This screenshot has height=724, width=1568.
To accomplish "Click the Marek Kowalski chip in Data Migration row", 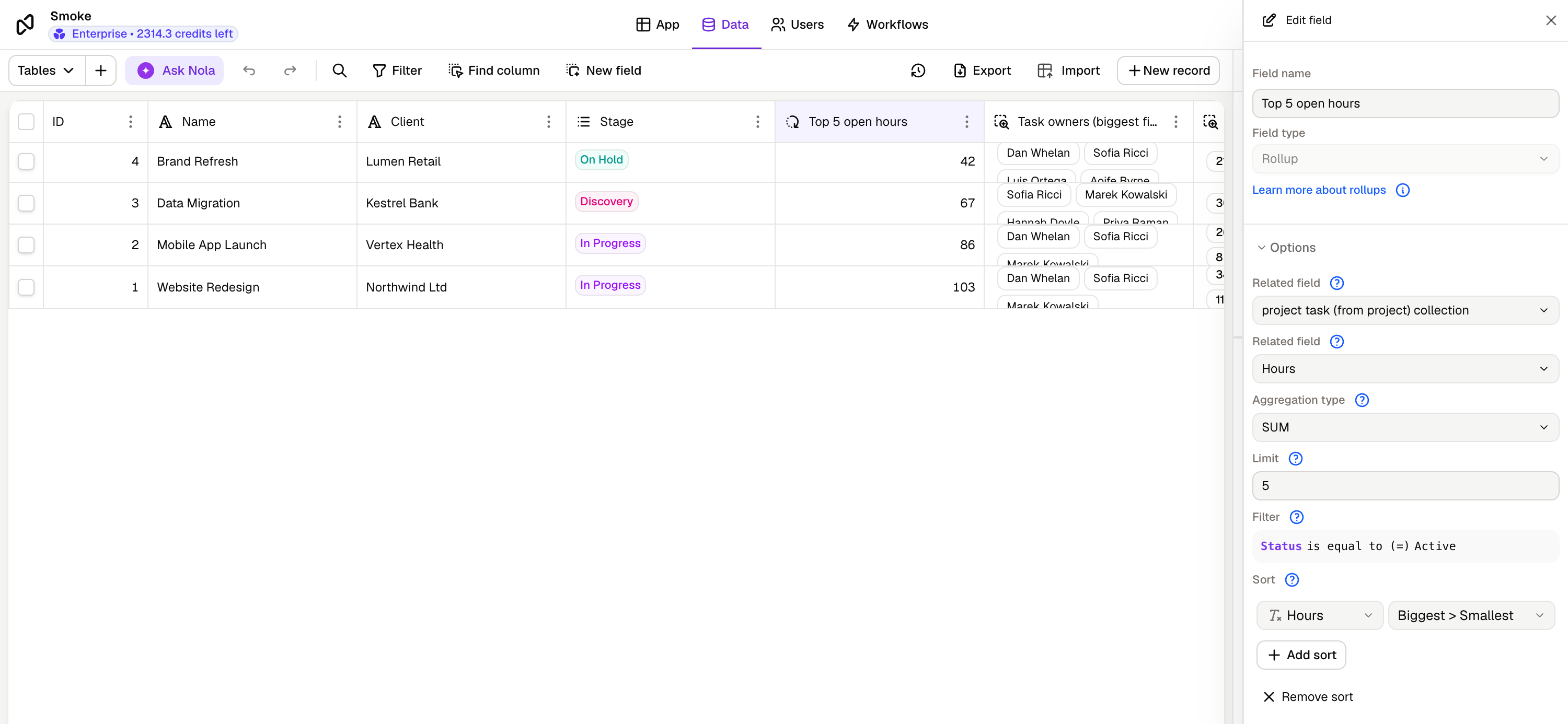I will click(1125, 195).
